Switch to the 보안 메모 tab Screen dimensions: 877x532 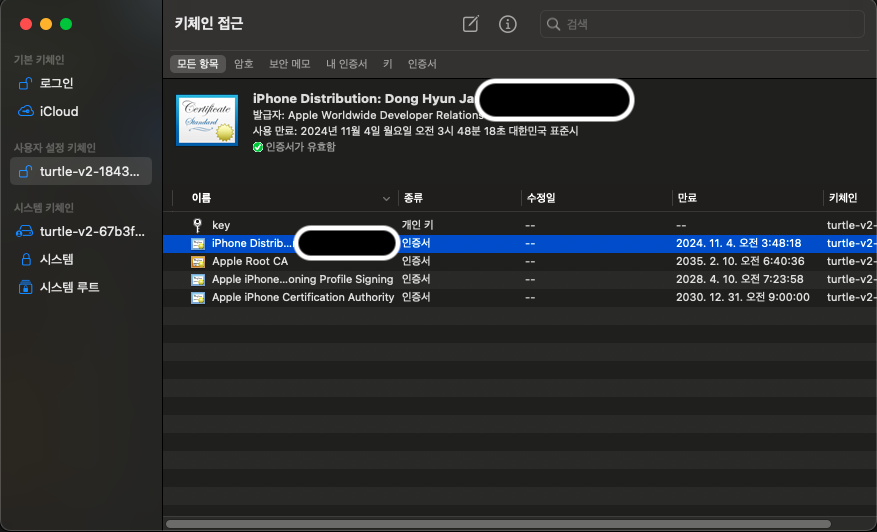pyautogui.click(x=289, y=64)
